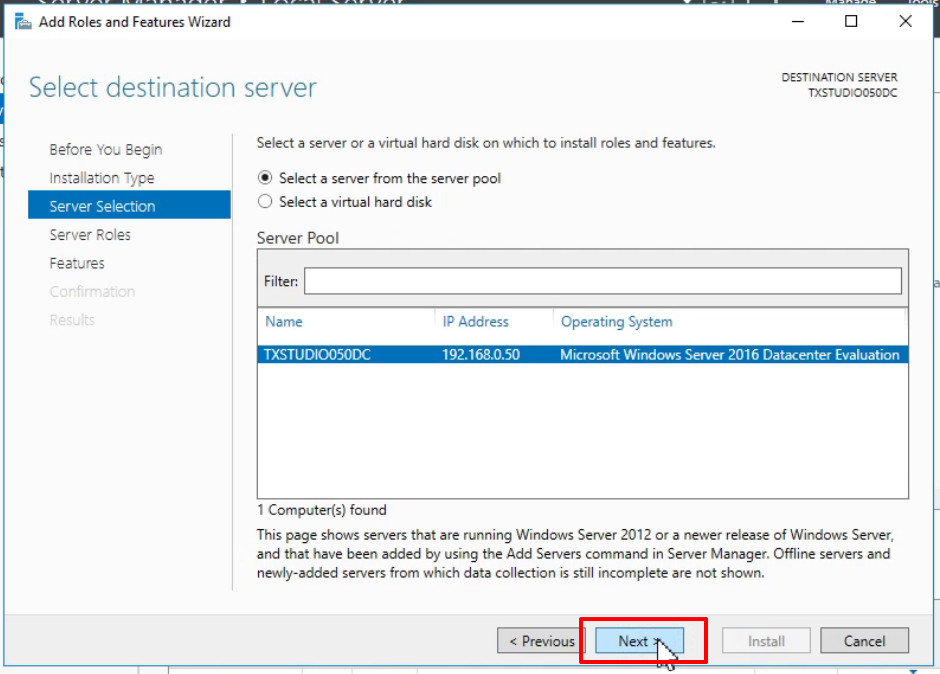
Task: Go back with Previous button
Action: (x=541, y=641)
